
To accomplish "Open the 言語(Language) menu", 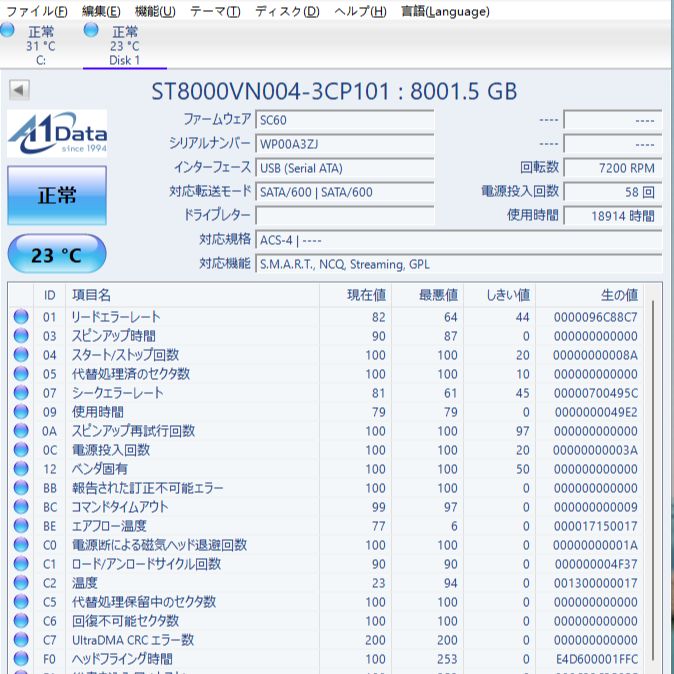I will (x=445, y=11).
